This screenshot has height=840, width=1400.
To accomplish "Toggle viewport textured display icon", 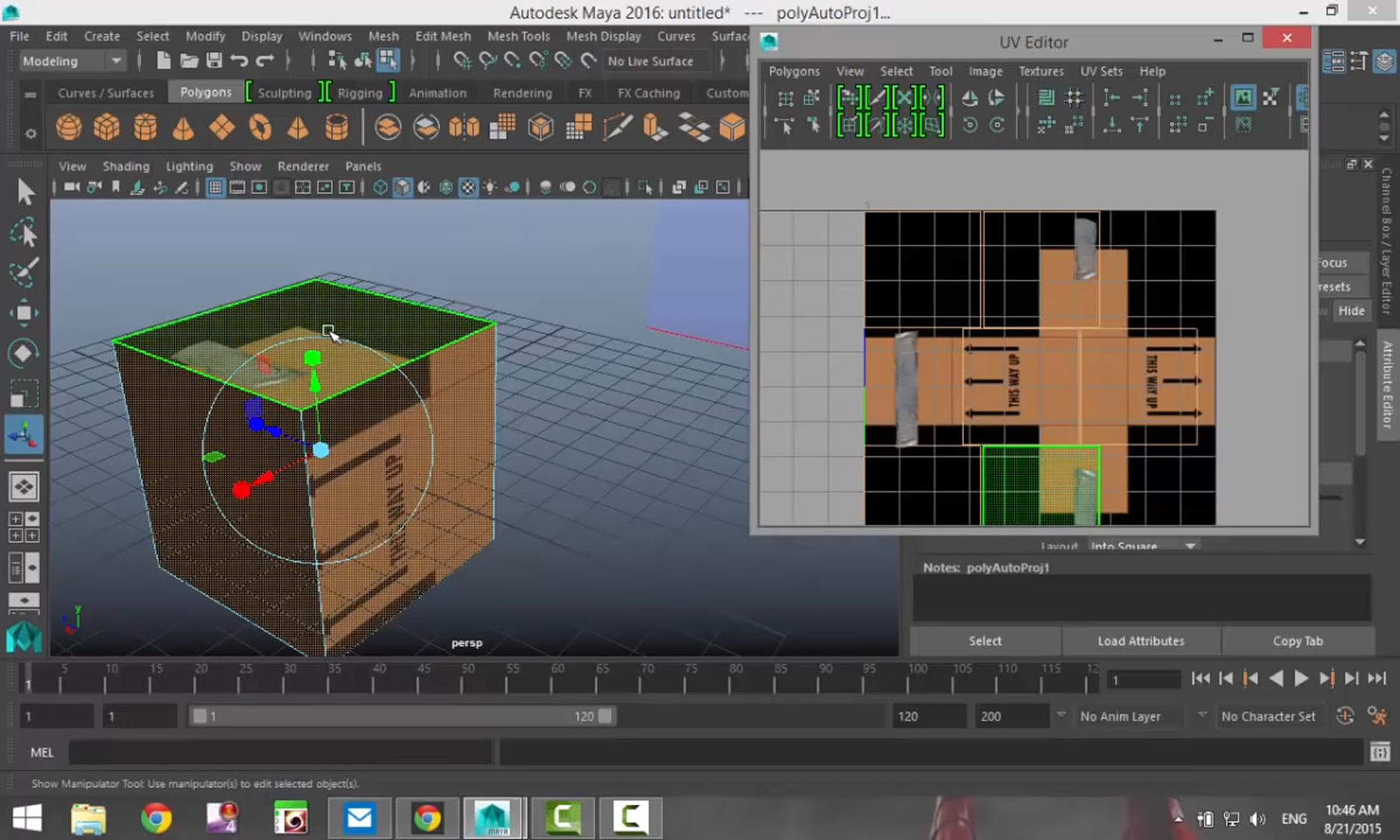I will point(467,187).
